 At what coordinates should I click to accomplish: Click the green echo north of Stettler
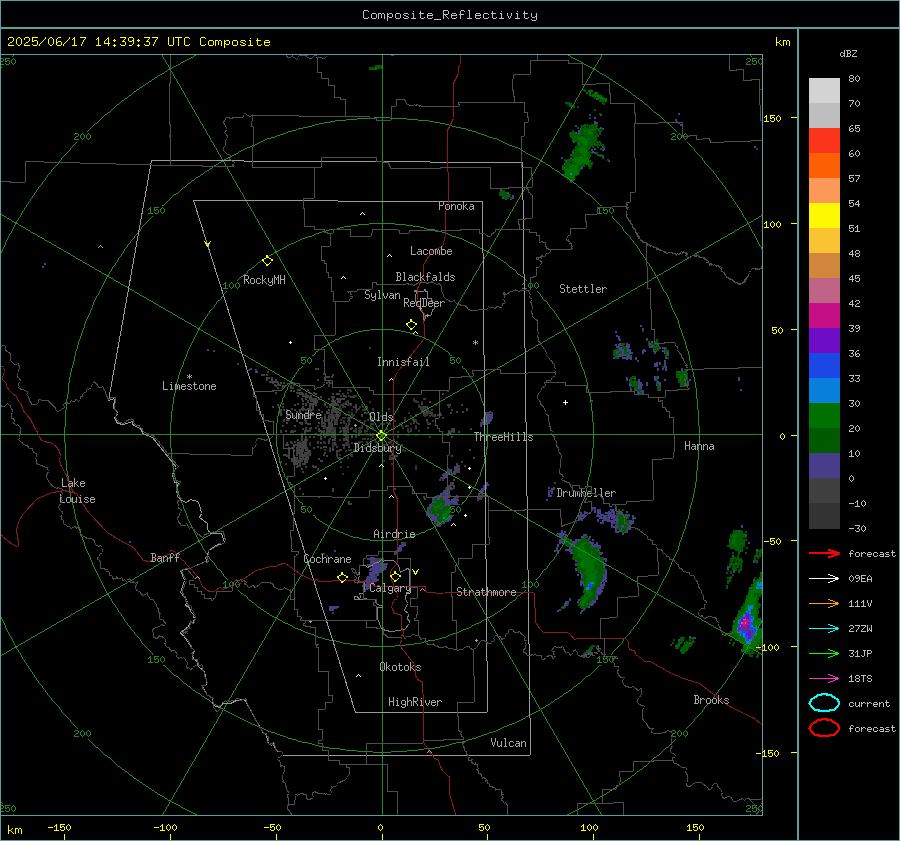(x=584, y=149)
